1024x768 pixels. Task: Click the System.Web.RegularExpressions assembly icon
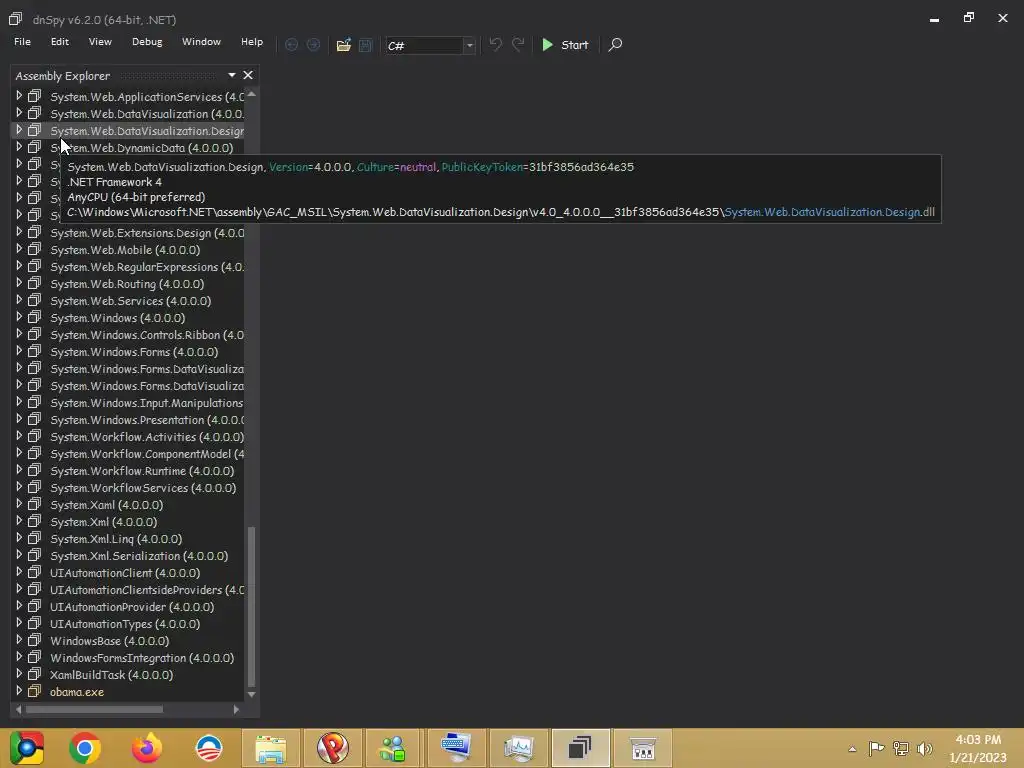(x=35, y=266)
